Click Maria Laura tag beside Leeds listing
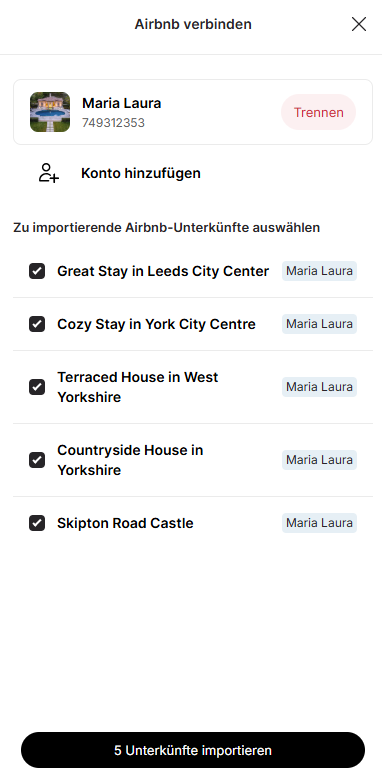The width and height of the screenshot is (382, 777). point(320,271)
